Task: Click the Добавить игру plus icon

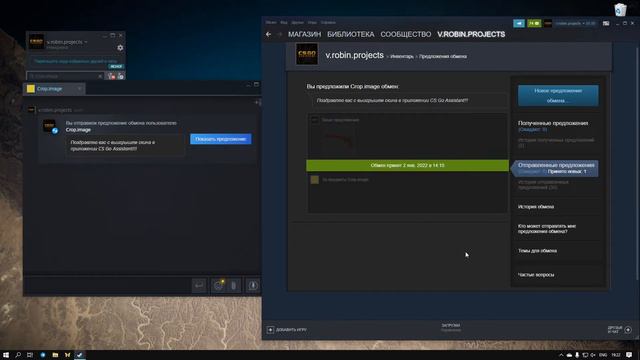Action: pyautogui.click(x=270, y=329)
